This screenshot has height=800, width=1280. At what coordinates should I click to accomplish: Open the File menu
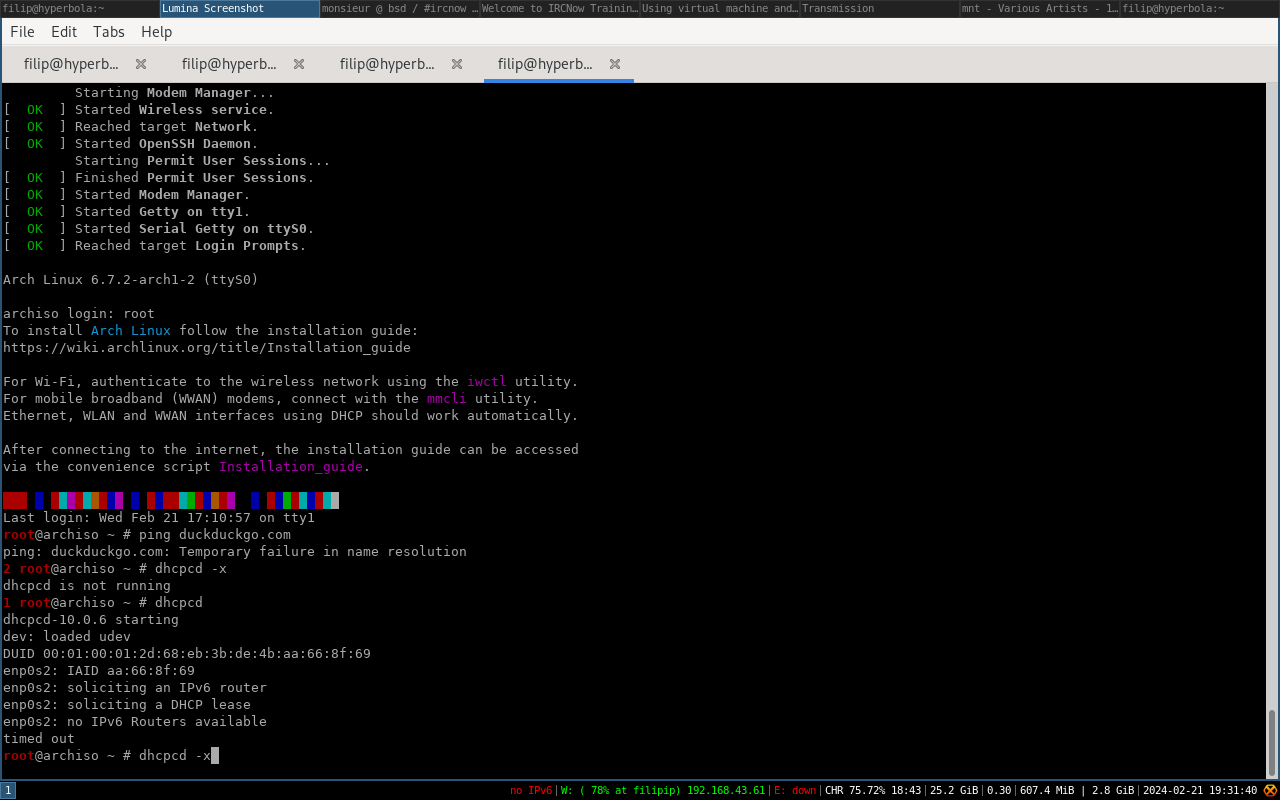[x=22, y=32]
